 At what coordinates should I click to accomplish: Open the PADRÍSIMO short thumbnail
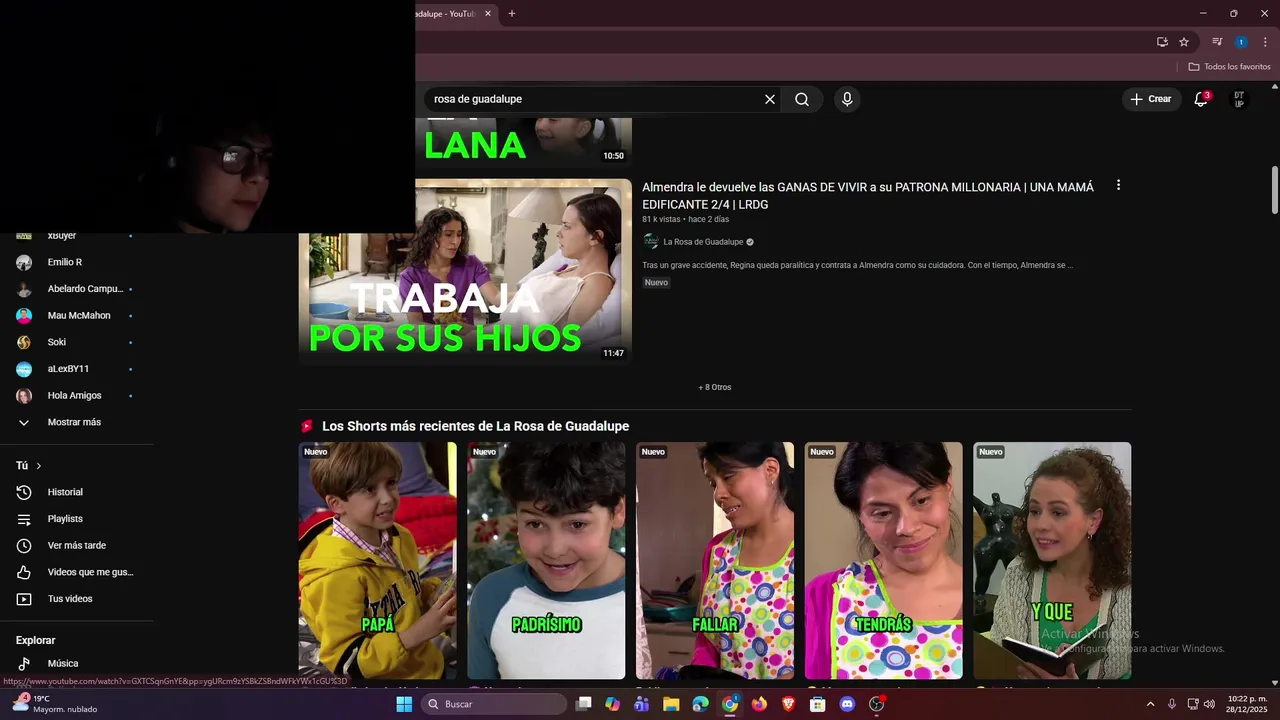(x=546, y=560)
